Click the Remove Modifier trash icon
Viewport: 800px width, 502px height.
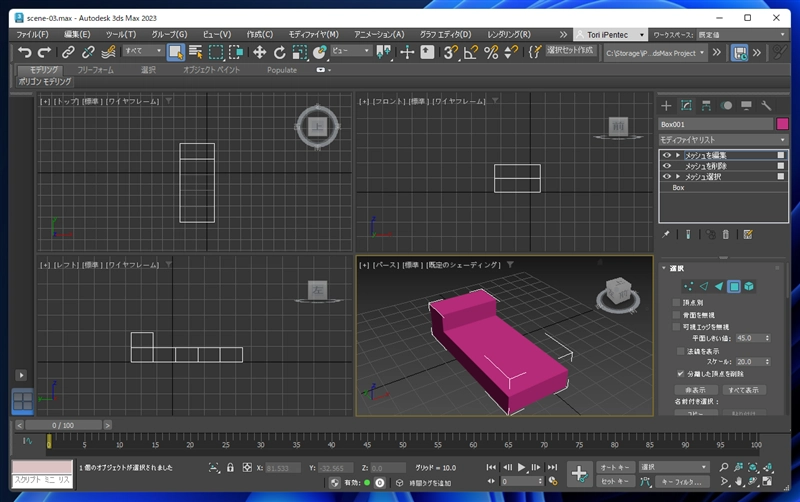(726, 234)
